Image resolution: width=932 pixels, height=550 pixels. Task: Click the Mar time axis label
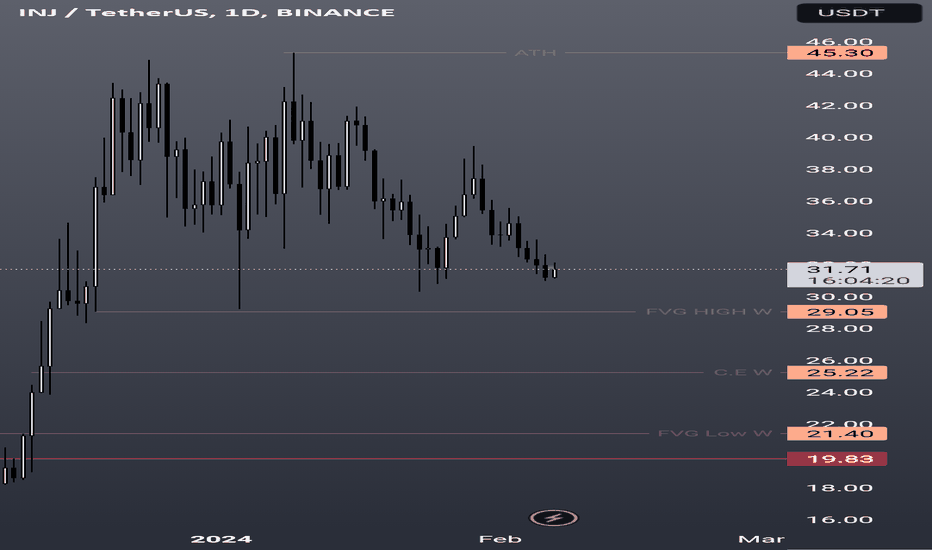tap(761, 539)
